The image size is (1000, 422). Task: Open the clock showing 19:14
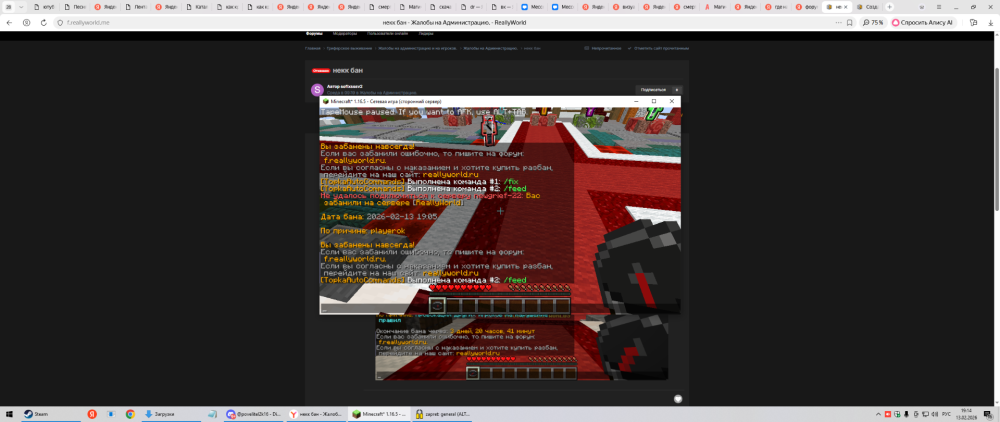(x=966, y=414)
